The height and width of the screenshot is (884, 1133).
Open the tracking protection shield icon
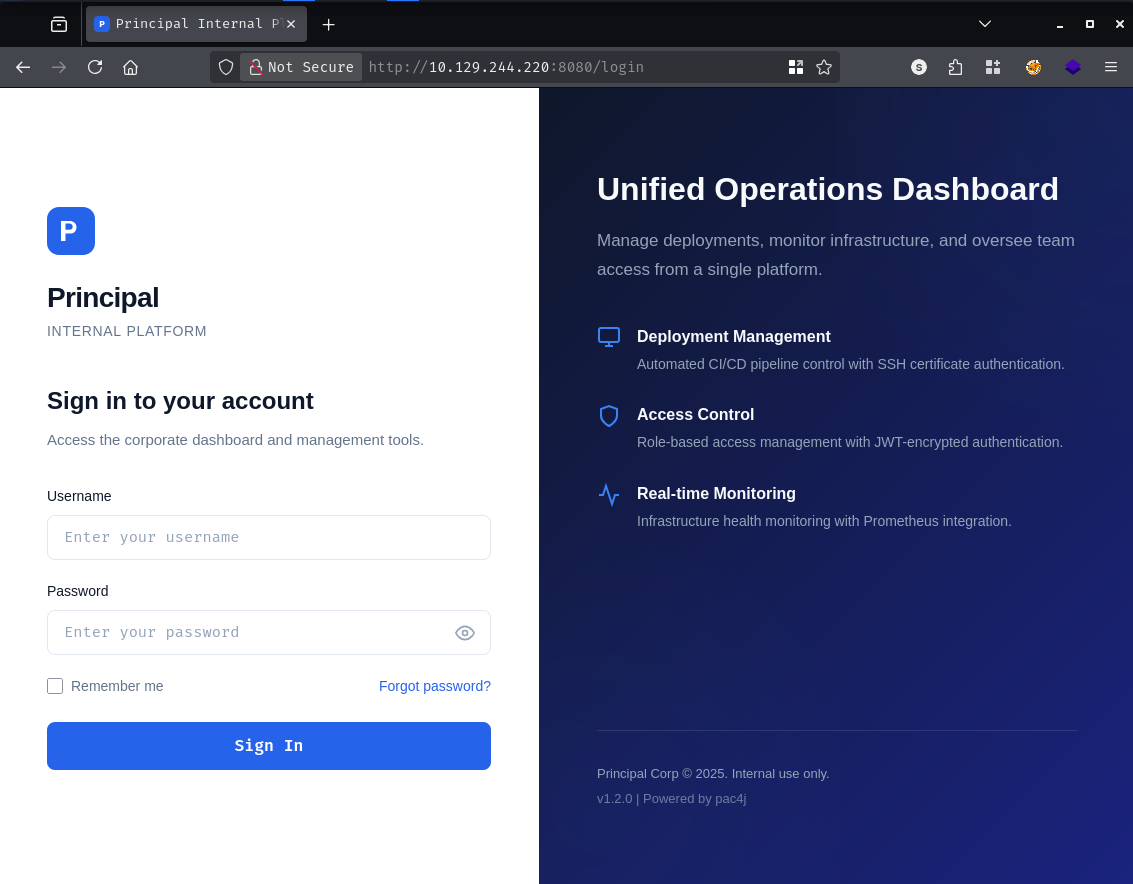(226, 67)
